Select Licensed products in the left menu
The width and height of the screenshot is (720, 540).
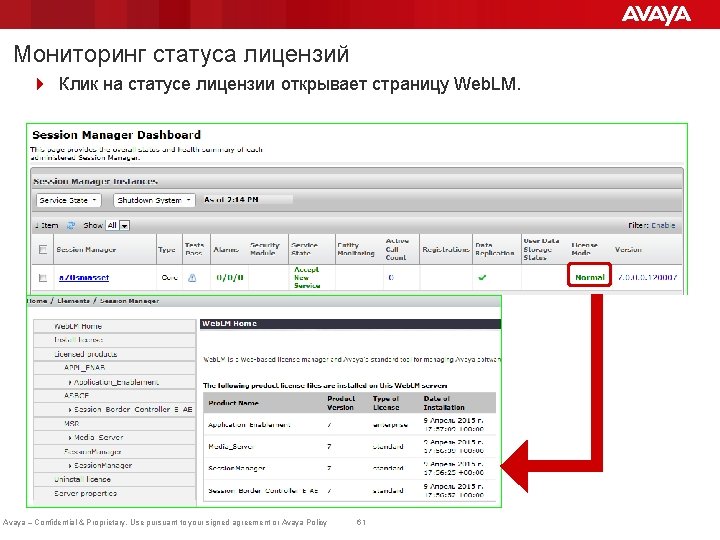85,354
